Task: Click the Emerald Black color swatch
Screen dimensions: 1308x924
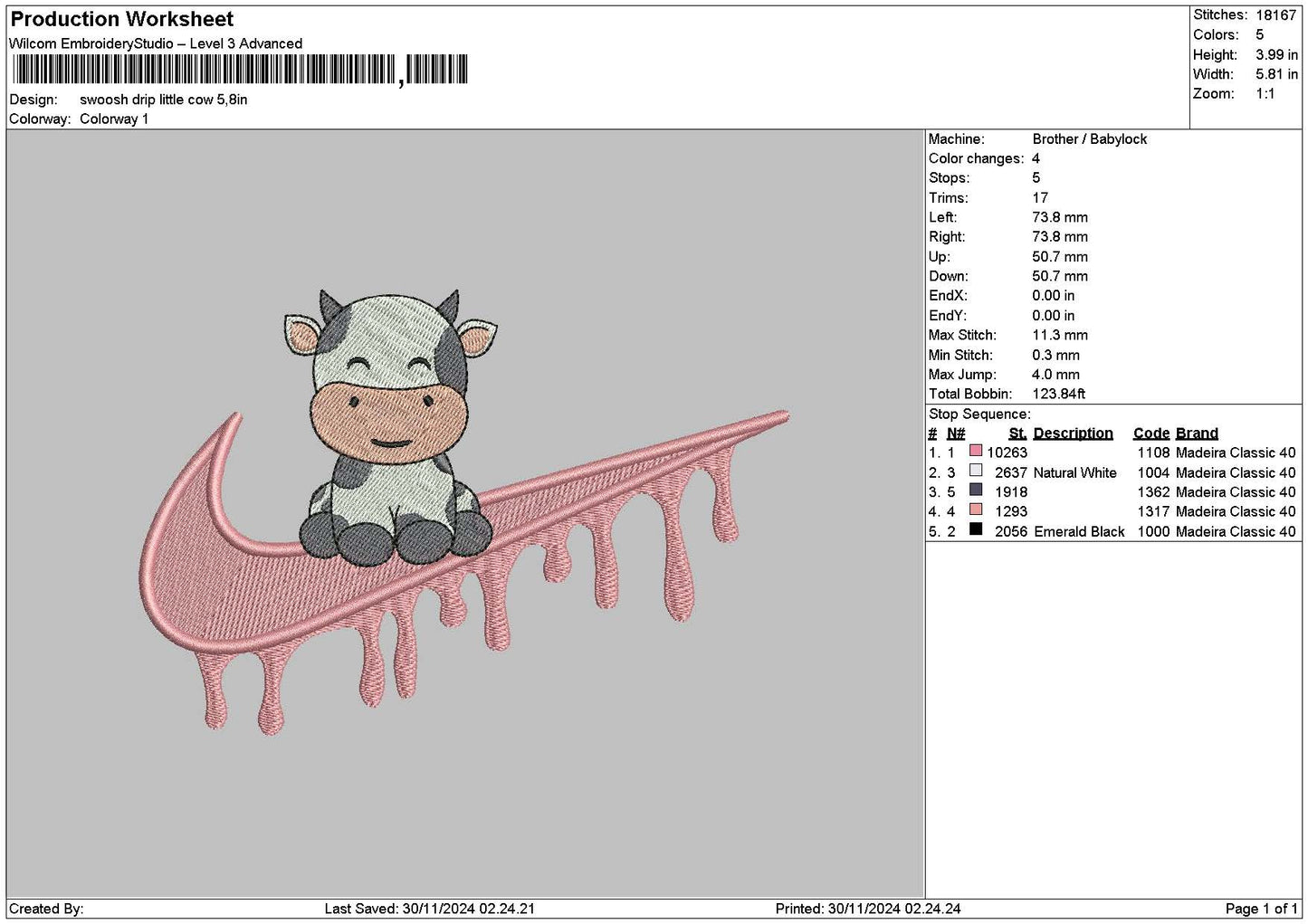Action: coord(976,530)
